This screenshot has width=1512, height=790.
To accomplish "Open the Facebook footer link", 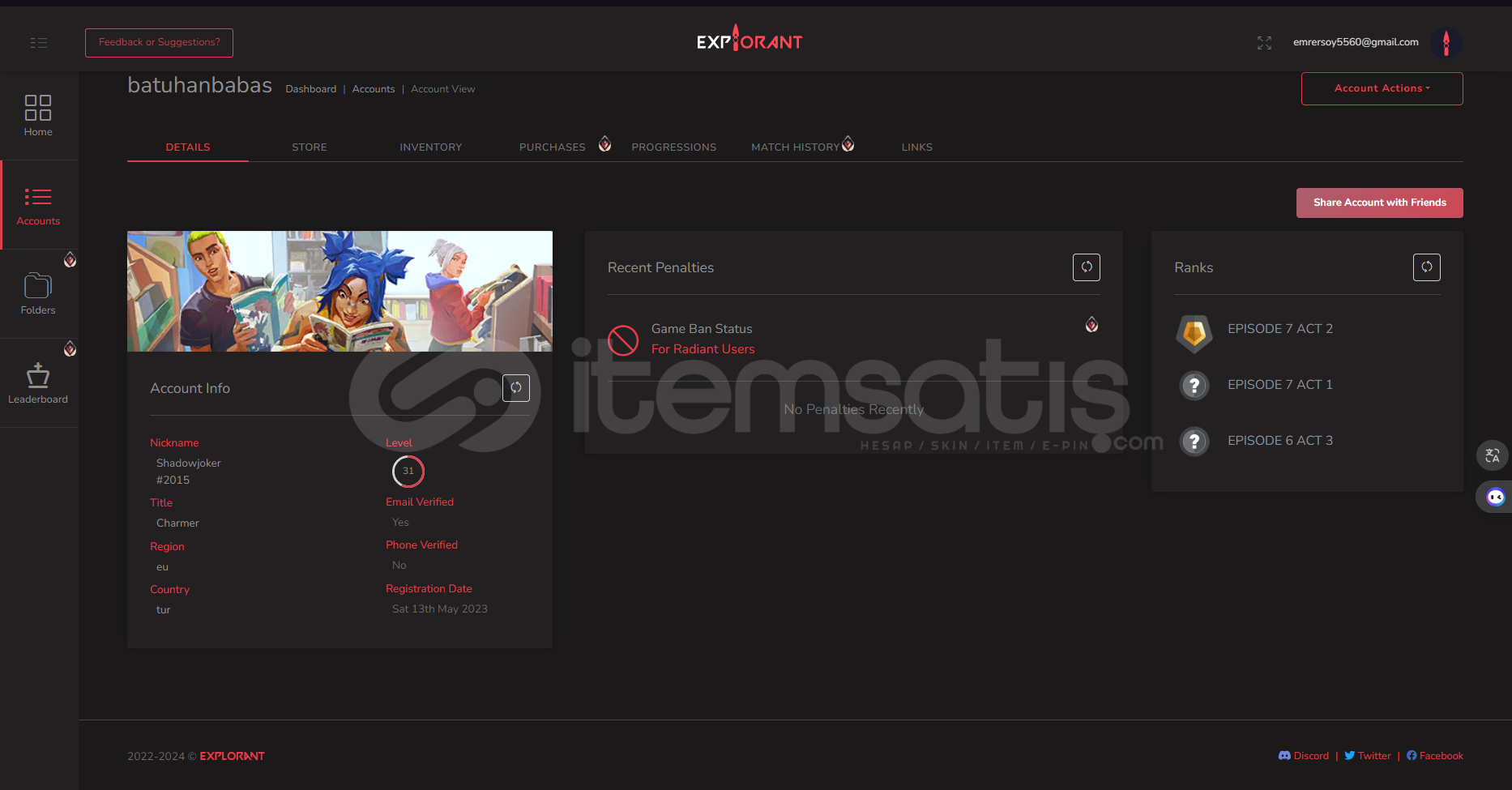I will point(1435,756).
